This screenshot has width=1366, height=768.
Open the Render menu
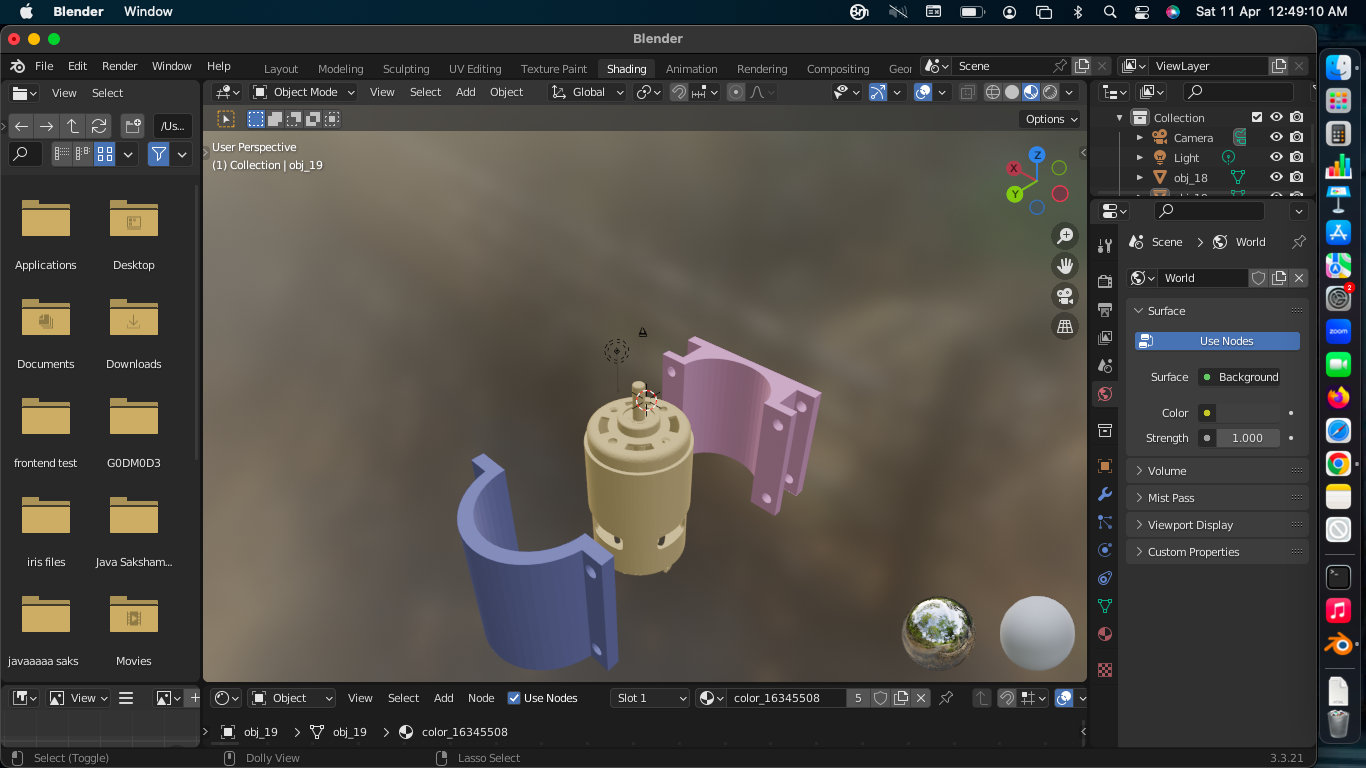point(119,66)
